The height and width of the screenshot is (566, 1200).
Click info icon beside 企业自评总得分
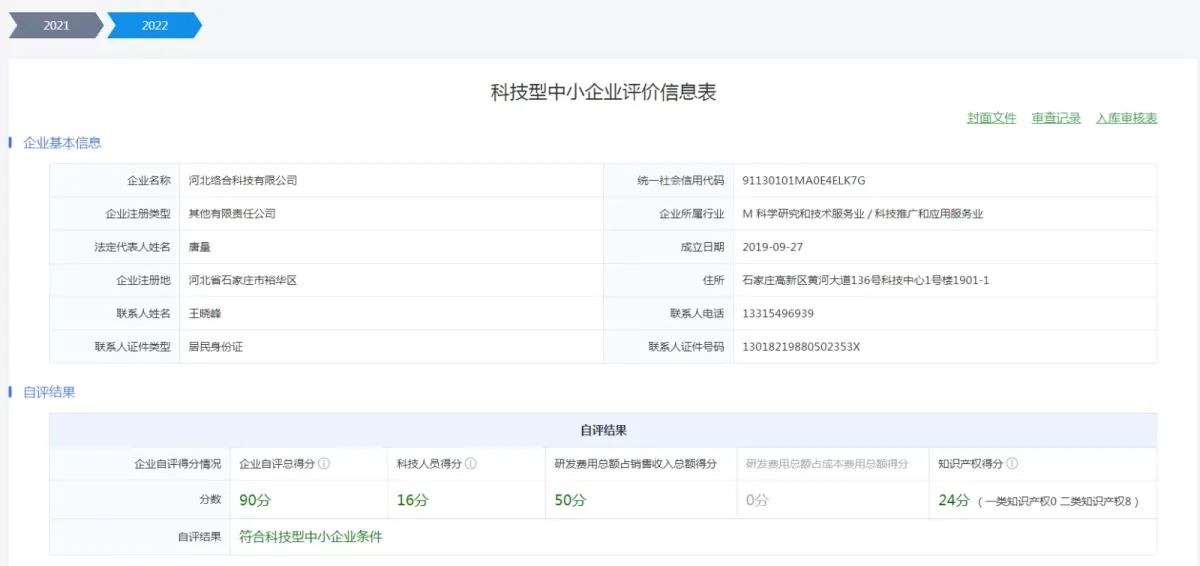[324, 464]
